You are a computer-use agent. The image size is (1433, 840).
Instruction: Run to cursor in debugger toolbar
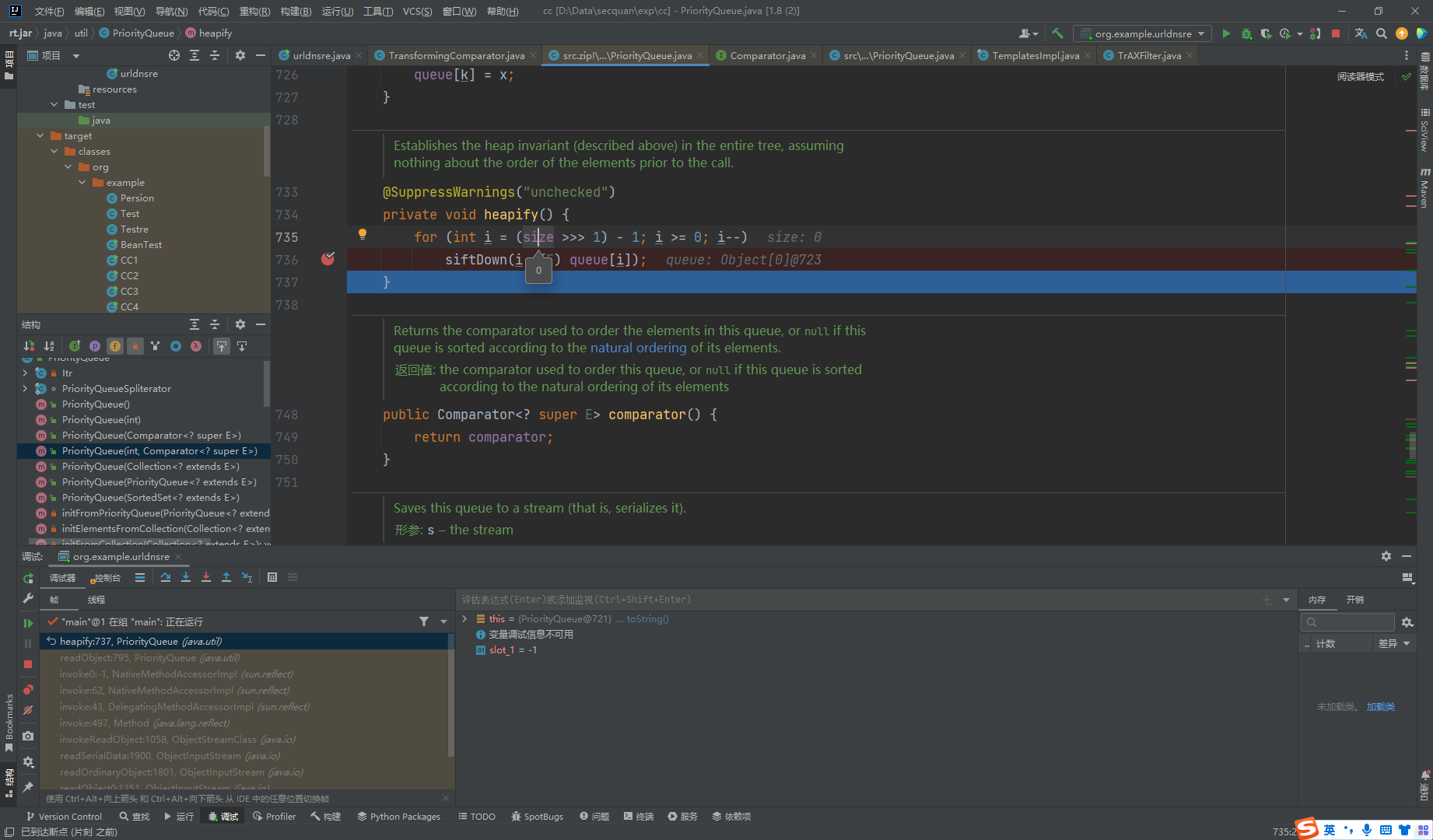(x=247, y=577)
